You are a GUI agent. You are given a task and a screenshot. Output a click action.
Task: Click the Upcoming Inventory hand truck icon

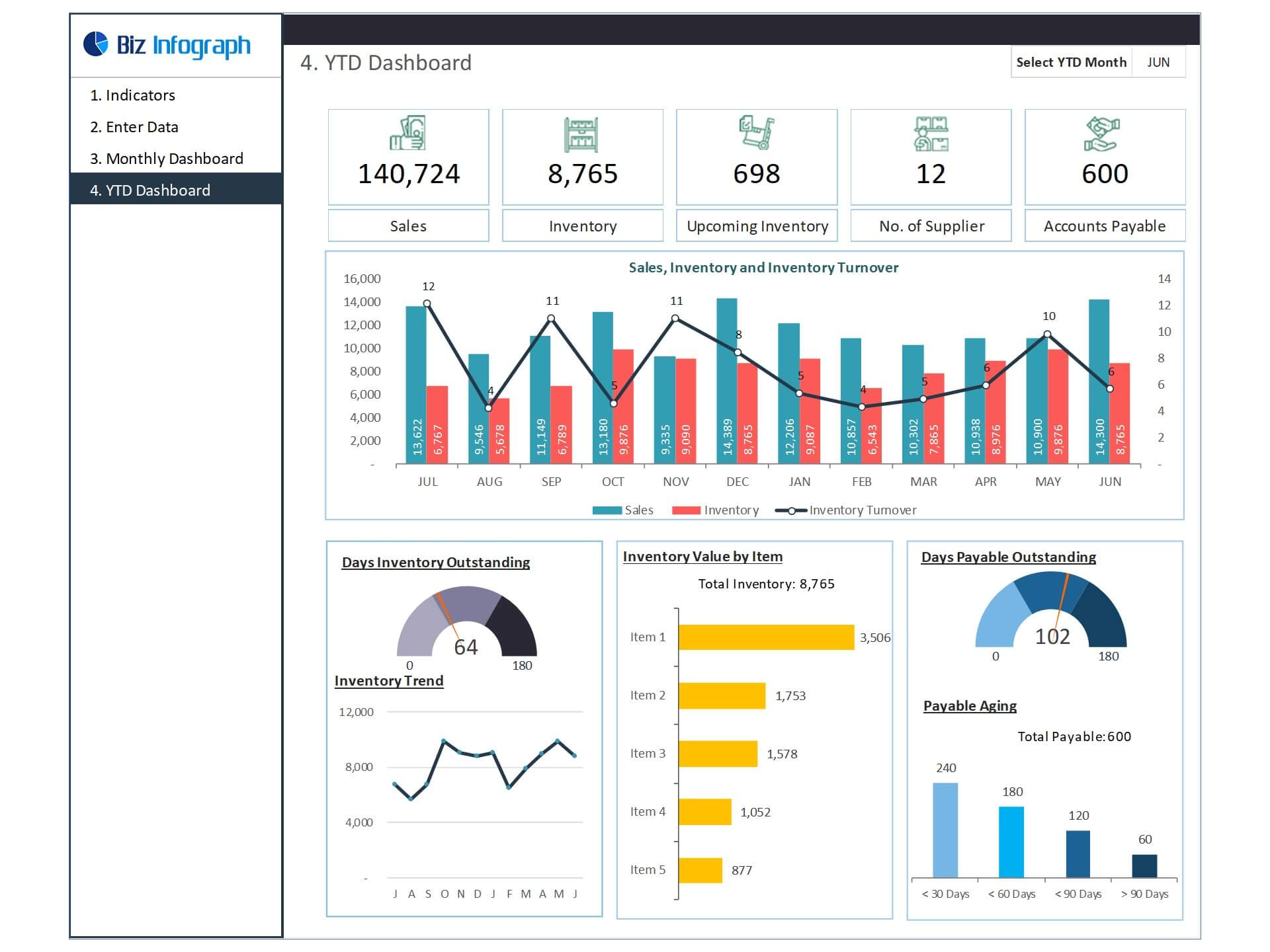pos(756,133)
